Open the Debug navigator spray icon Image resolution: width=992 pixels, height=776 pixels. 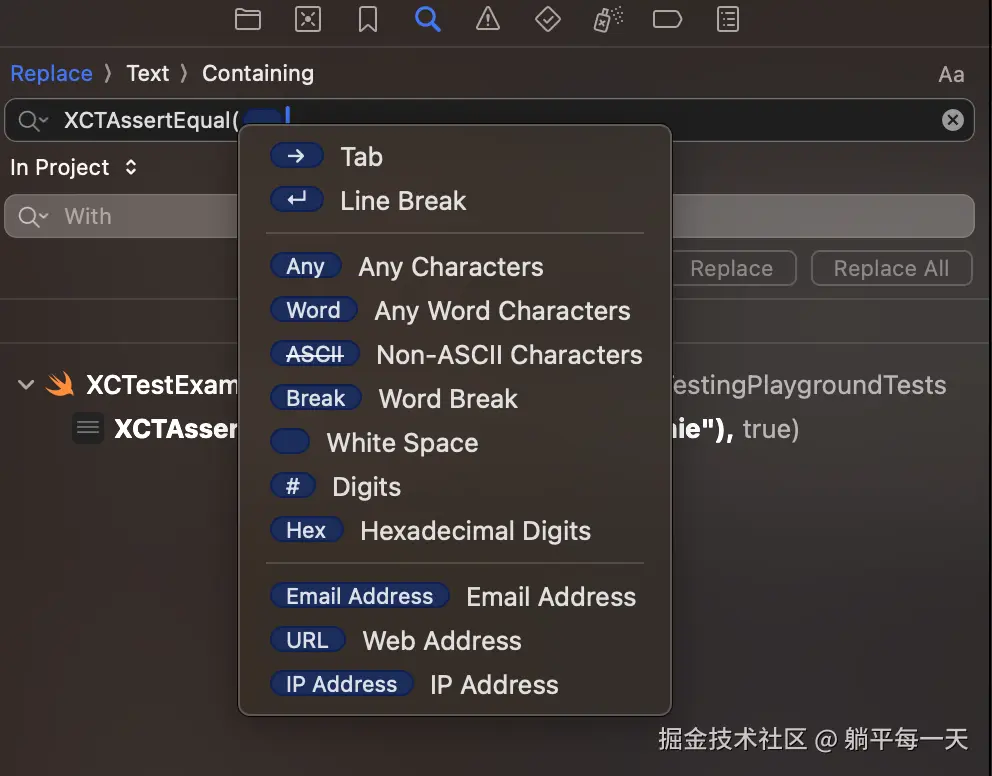pyautogui.click(x=607, y=19)
